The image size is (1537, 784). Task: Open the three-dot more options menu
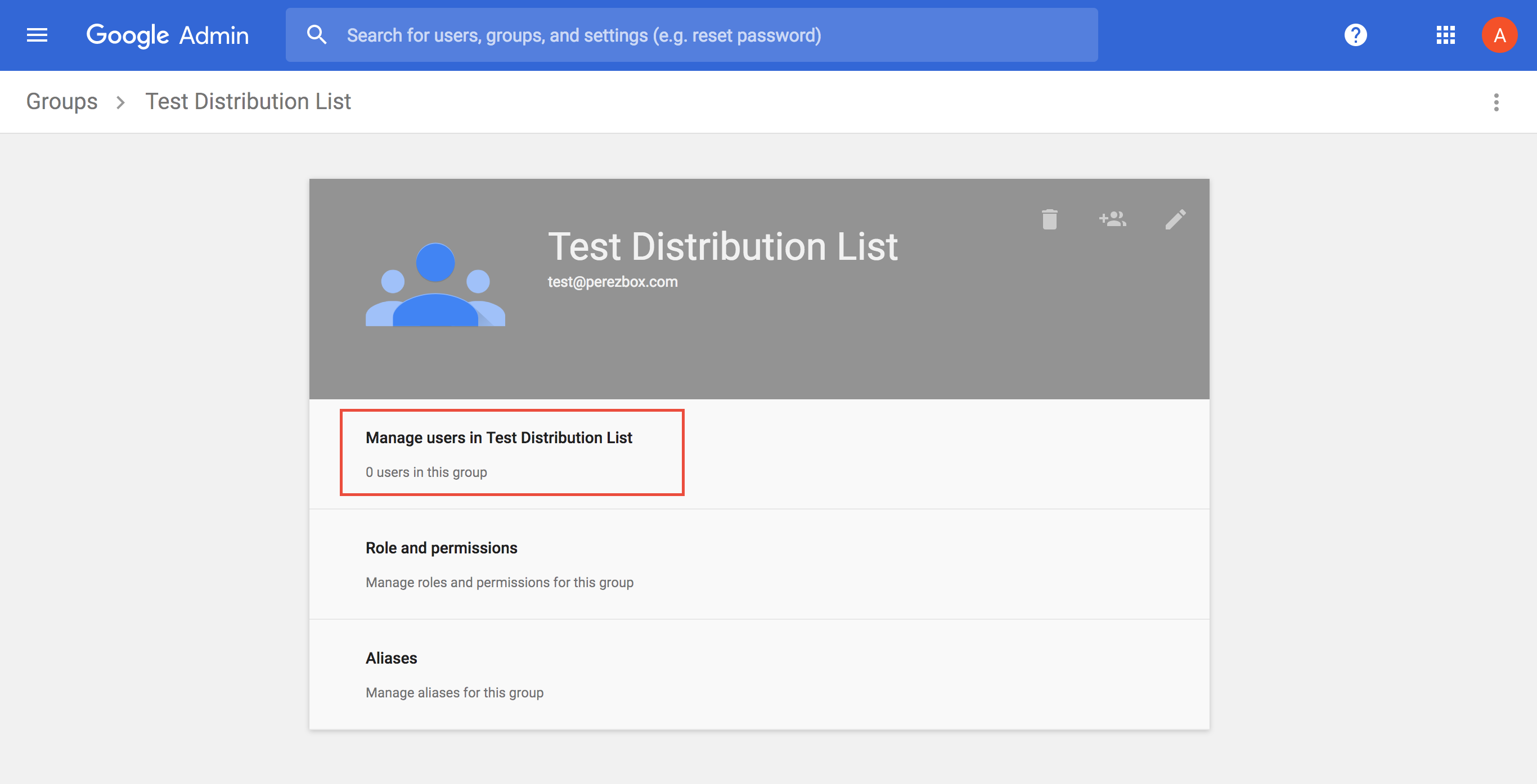[1496, 102]
